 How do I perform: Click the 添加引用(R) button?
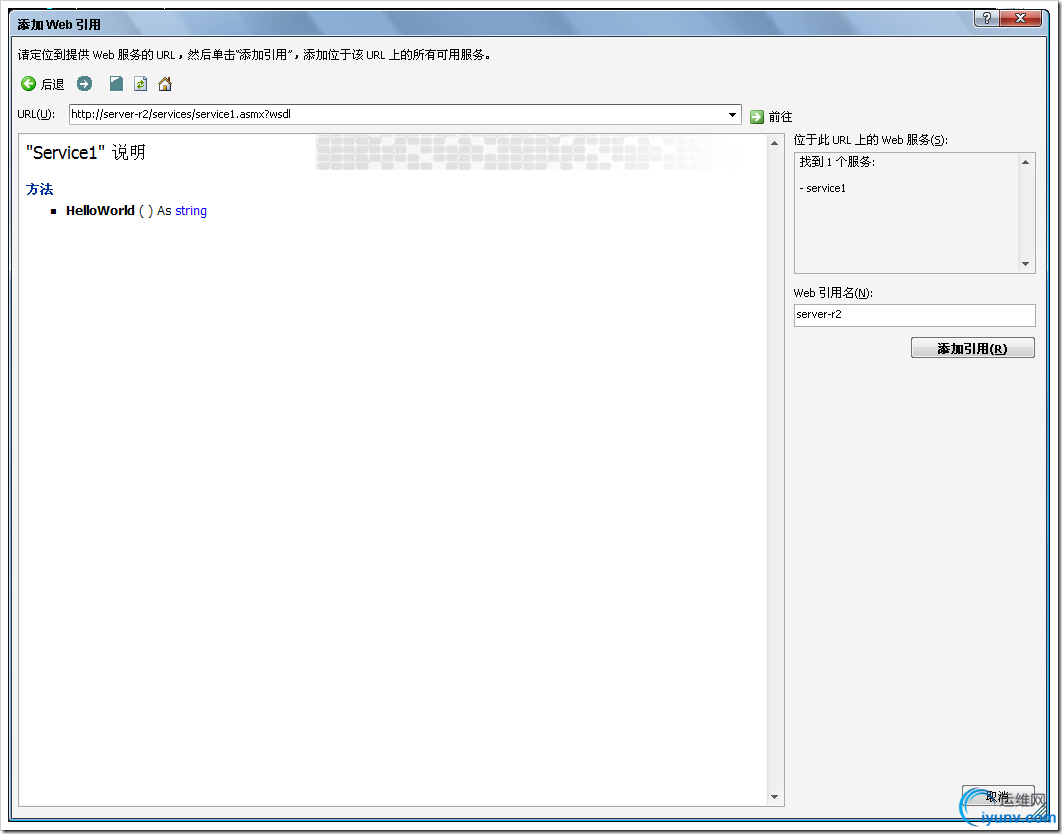(x=973, y=348)
